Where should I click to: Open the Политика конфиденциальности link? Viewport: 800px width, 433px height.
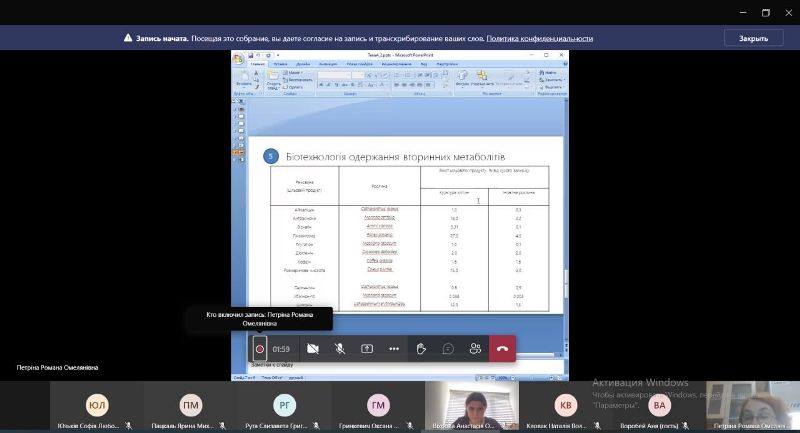pos(540,38)
